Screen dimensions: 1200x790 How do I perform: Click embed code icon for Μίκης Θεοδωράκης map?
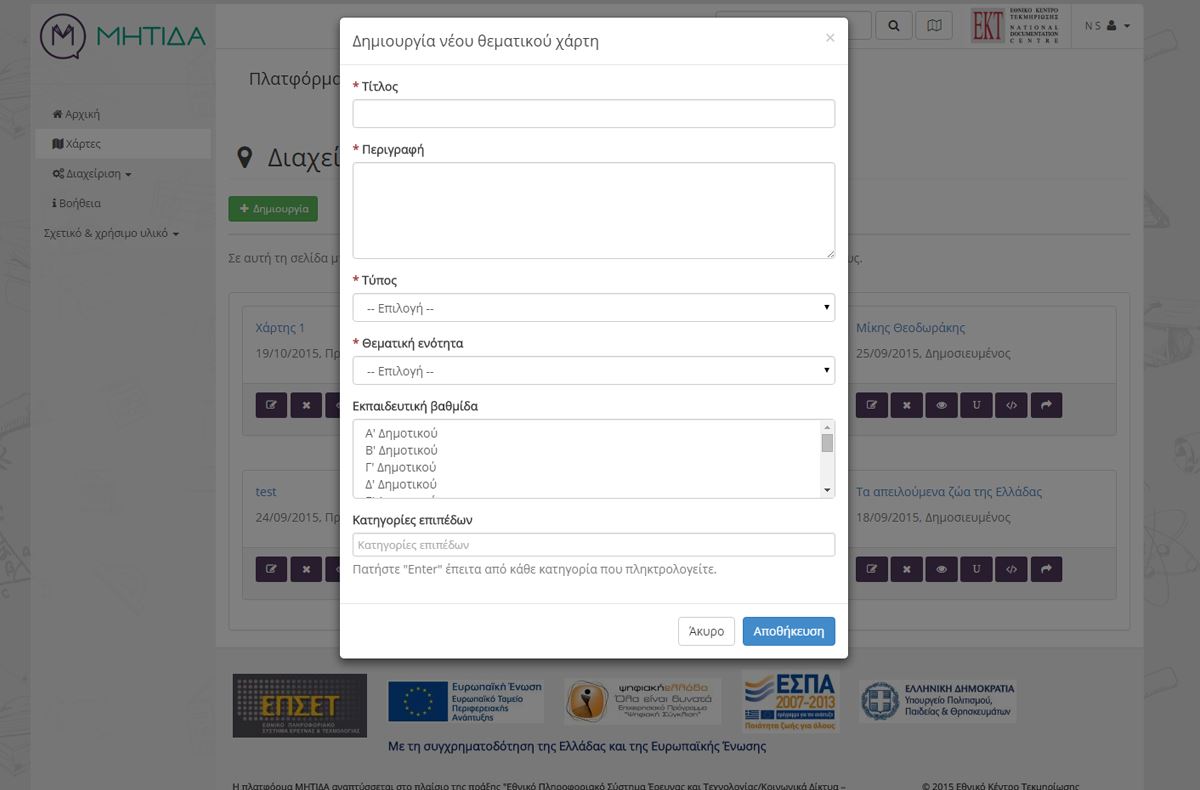(1011, 405)
